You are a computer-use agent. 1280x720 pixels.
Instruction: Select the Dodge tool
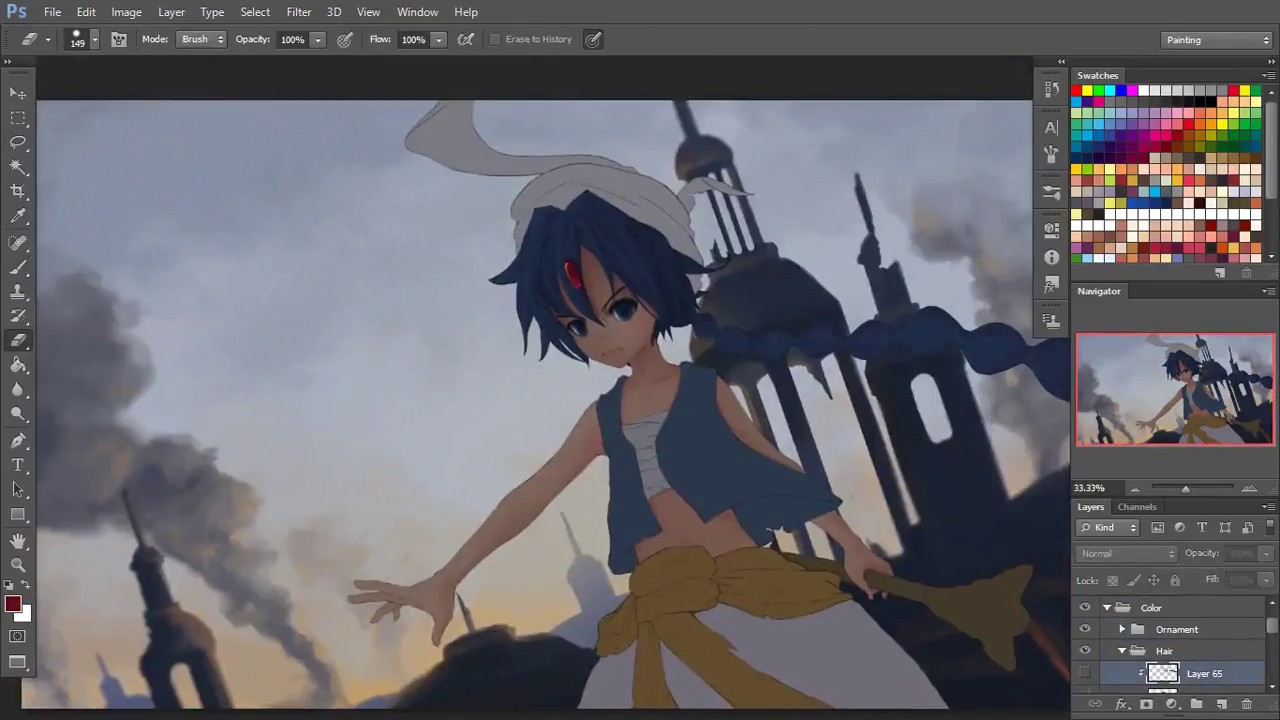(18, 415)
